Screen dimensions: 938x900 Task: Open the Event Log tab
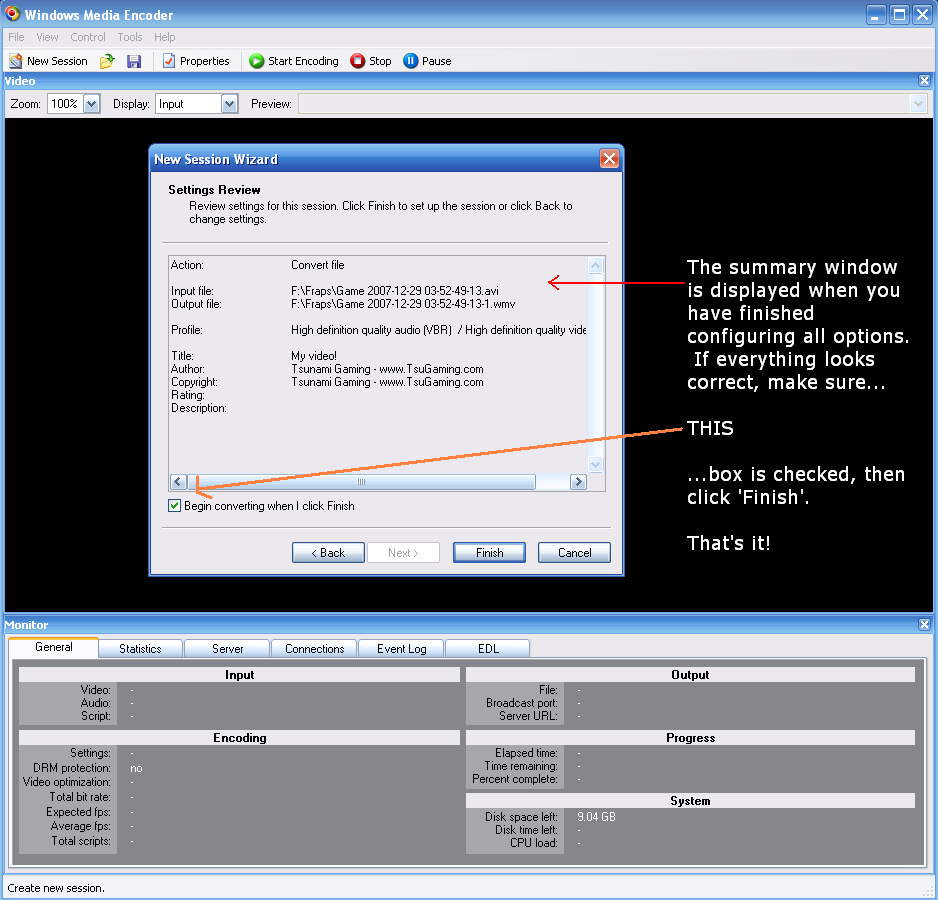pos(401,649)
